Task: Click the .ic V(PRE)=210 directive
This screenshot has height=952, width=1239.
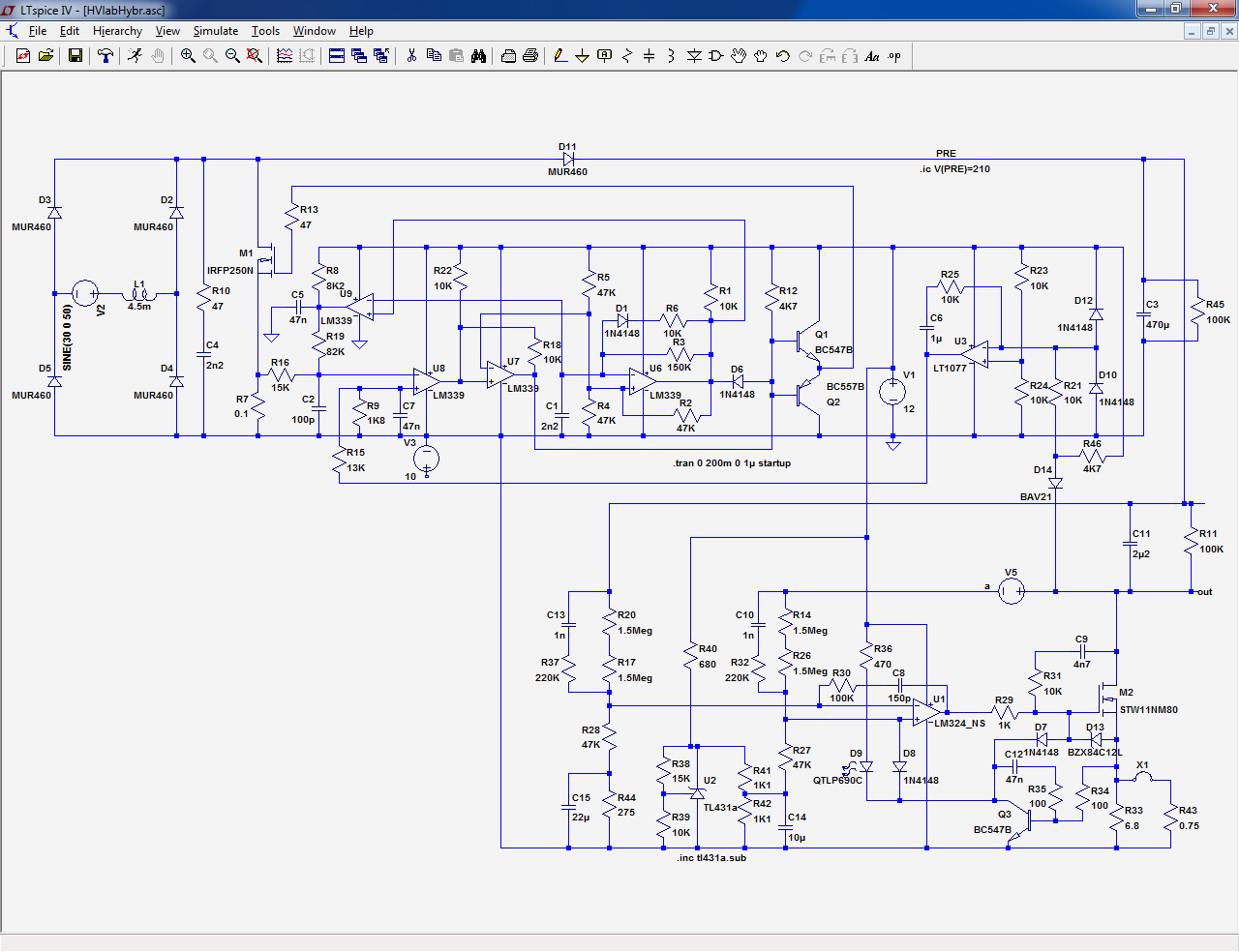Action: 954,169
